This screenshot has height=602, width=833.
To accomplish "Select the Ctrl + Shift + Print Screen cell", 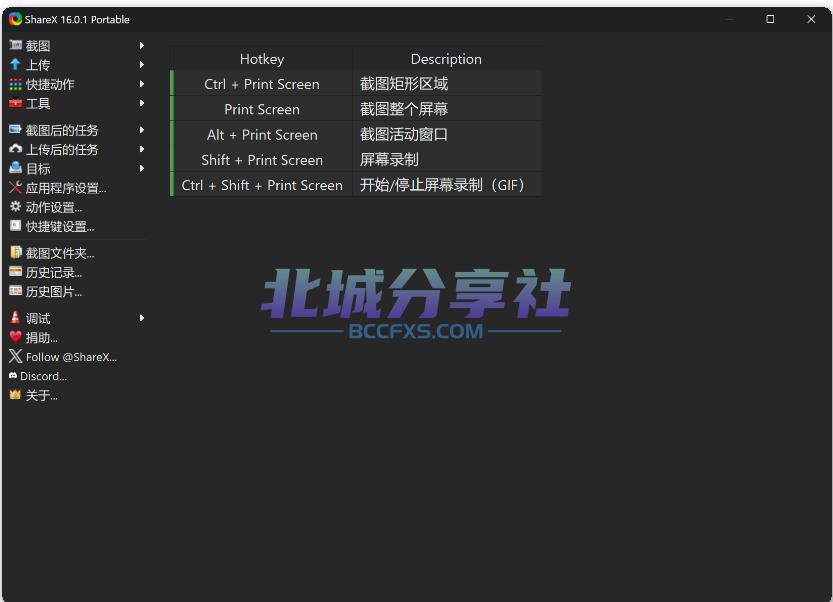I will [261, 185].
